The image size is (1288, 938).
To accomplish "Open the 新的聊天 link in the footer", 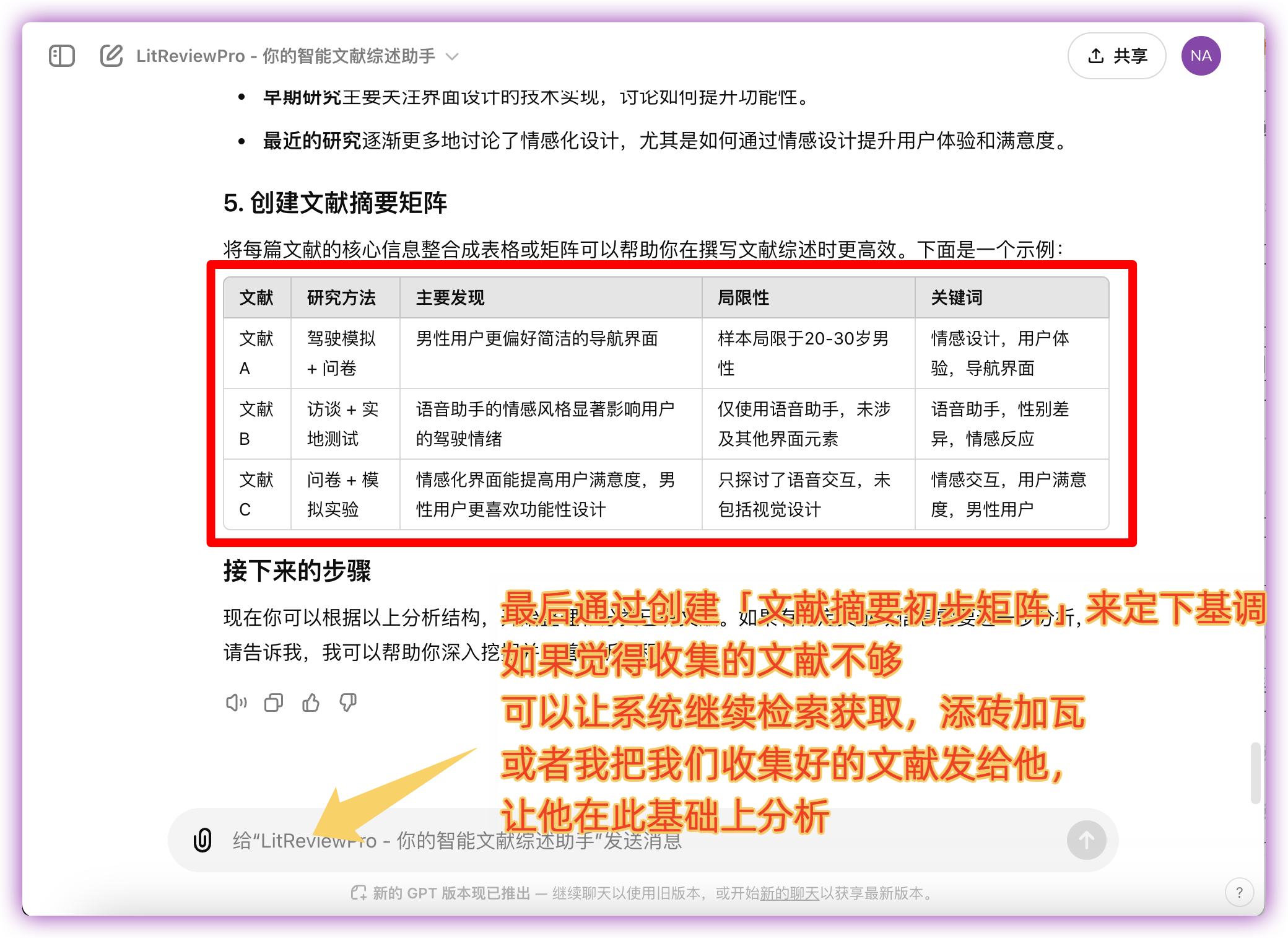I will (790, 893).
